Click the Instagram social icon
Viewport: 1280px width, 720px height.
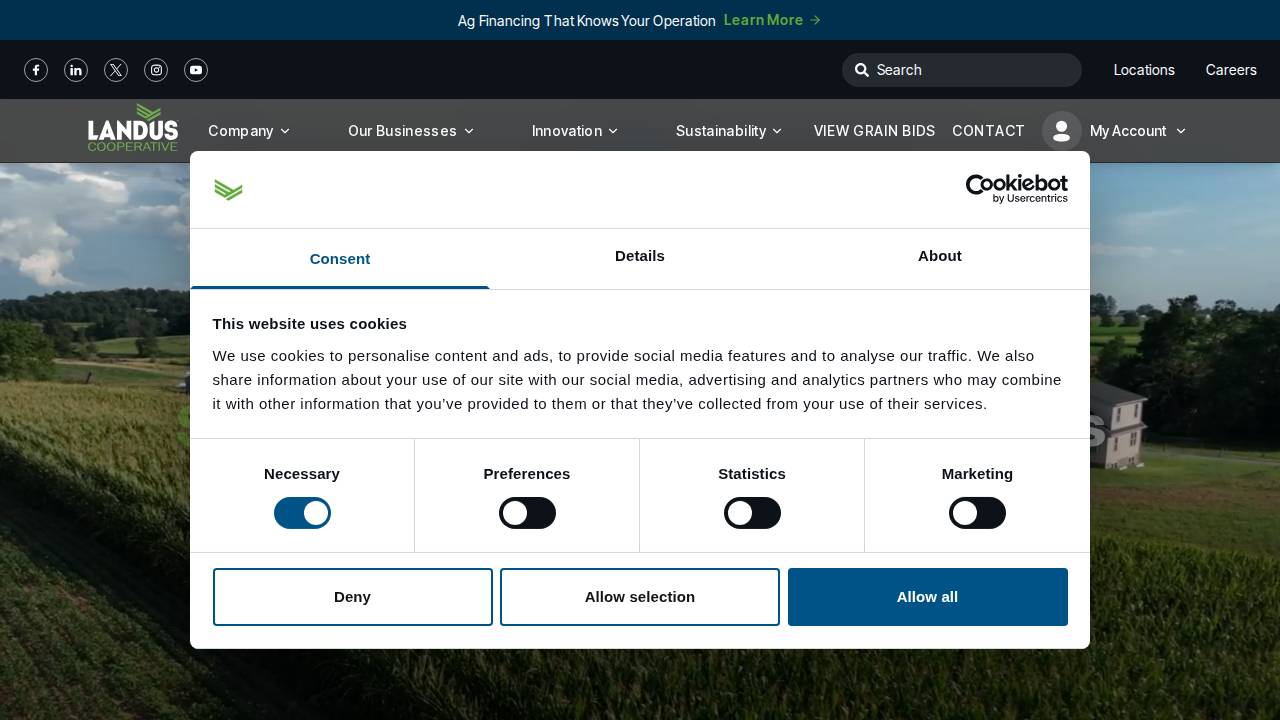click(x=156, y=70)
